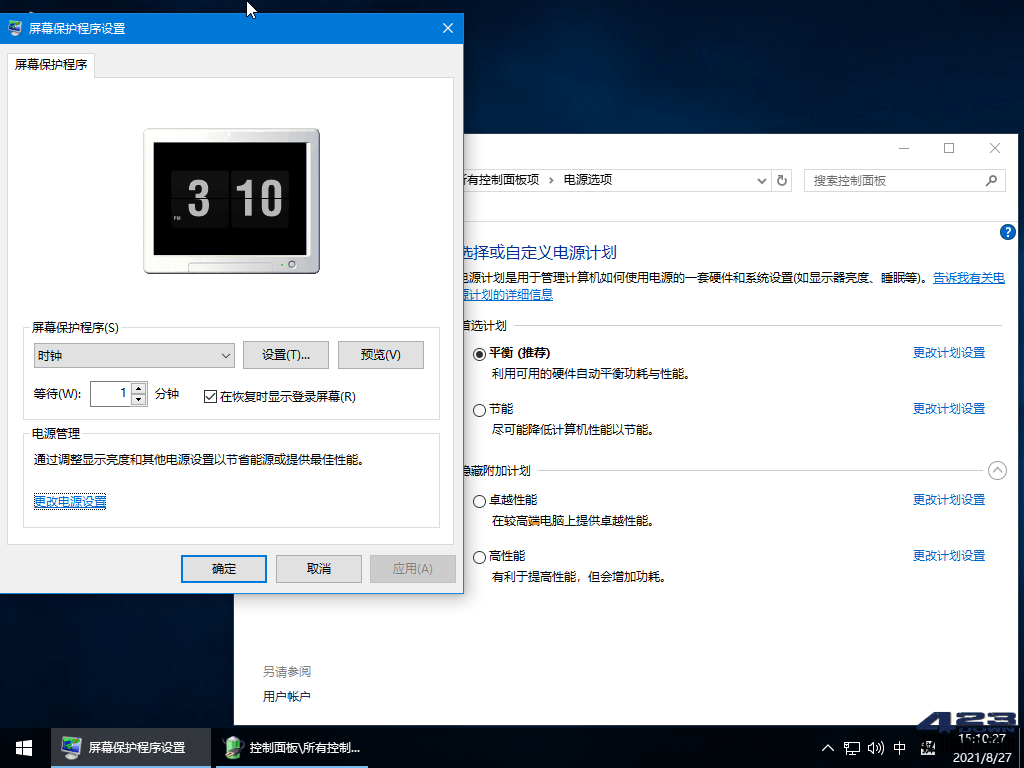Switch to the 屏幕保护程序 tab
The height and width of the screenshot is (768, 1024).
pos(49,65)
